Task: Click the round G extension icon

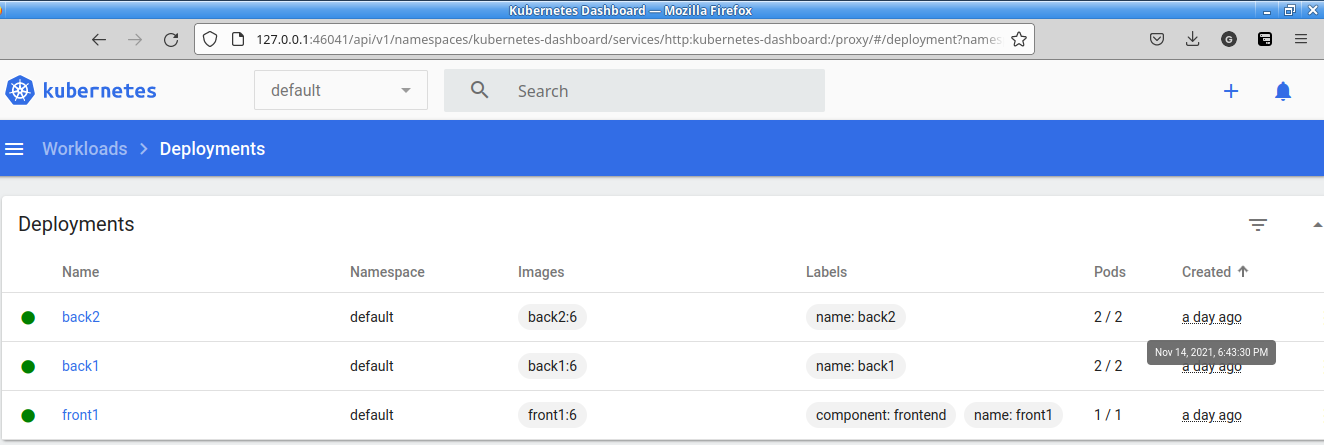Action: click(x=1228, y=40)
